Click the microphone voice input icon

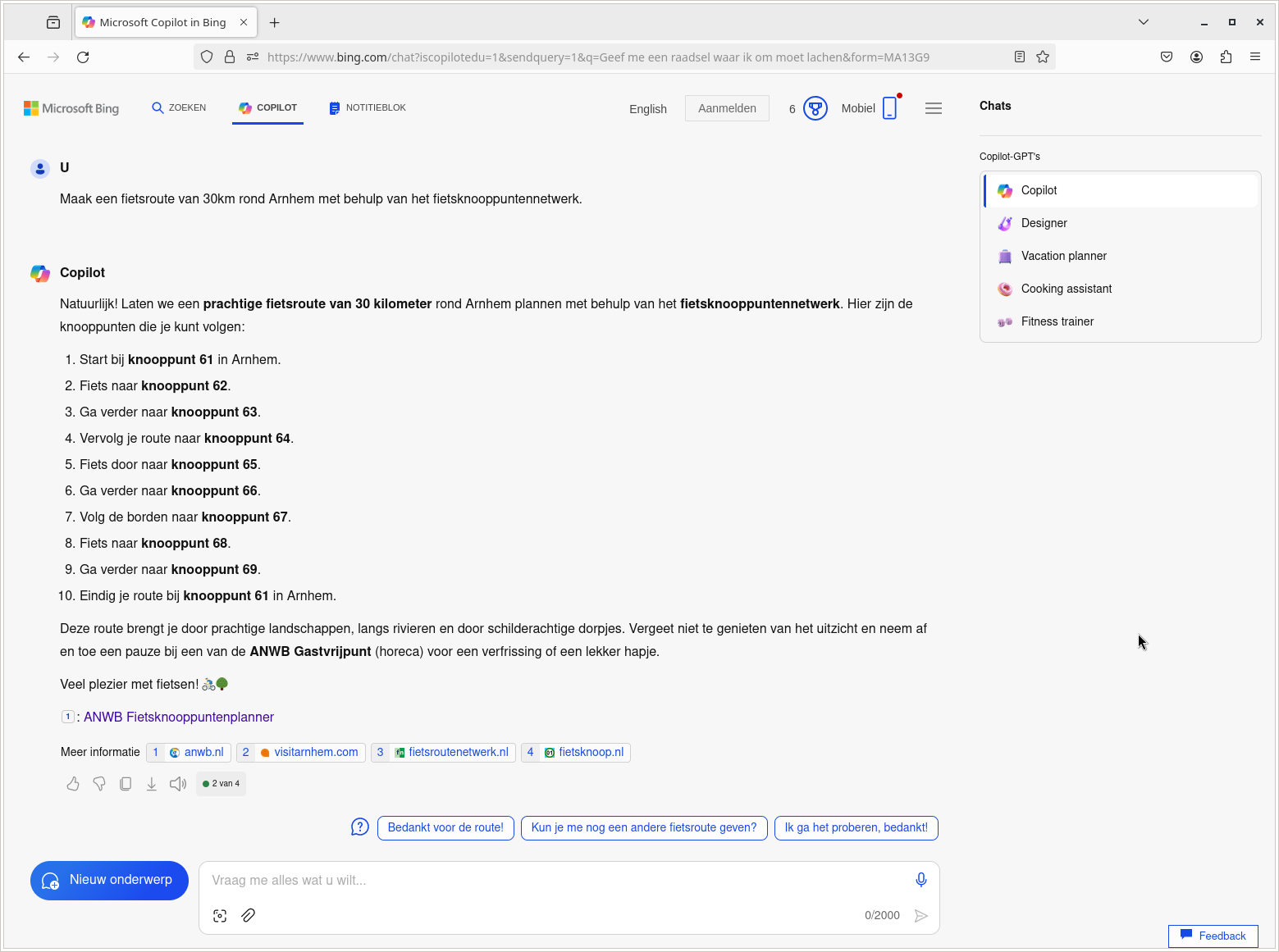[x=921, y=880]
